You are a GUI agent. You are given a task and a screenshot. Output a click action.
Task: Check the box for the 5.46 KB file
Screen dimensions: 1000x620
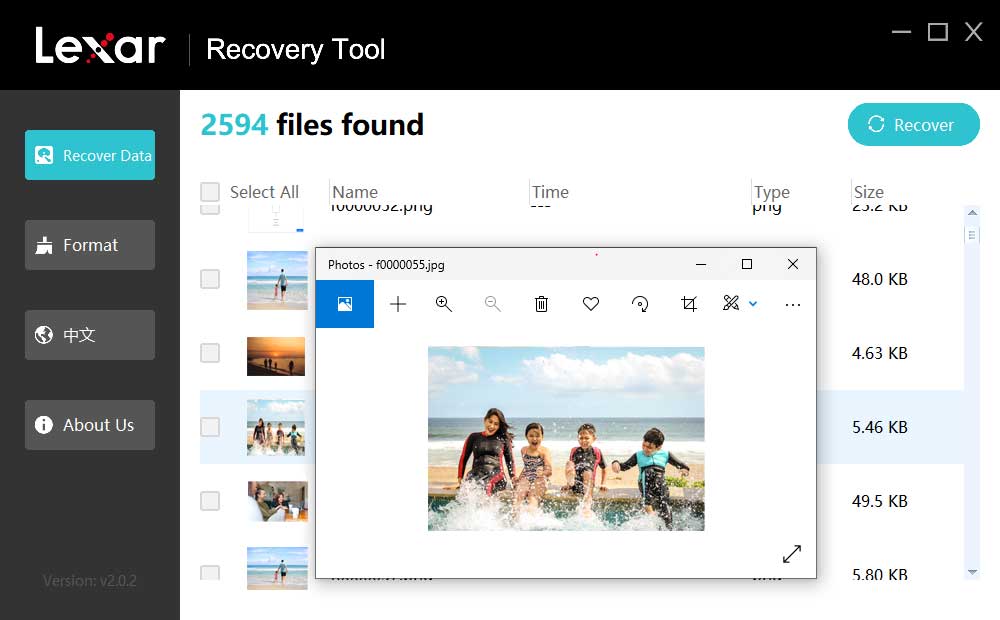pos(210,427)
